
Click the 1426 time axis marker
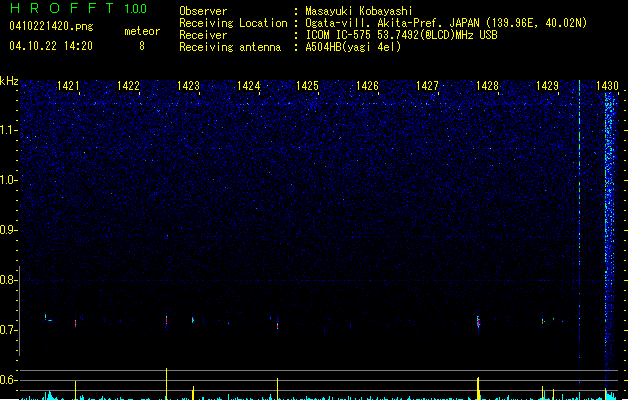tap(367, 86)
